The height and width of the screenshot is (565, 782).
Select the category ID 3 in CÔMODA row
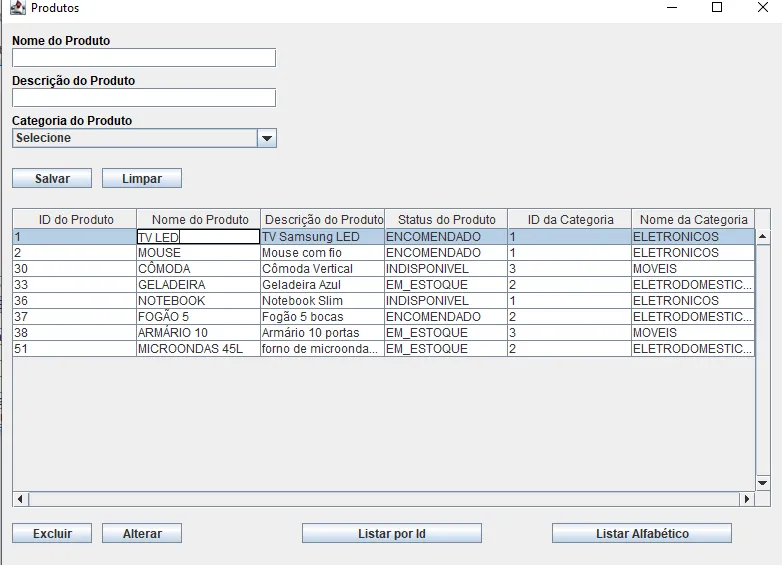point(570,269)
